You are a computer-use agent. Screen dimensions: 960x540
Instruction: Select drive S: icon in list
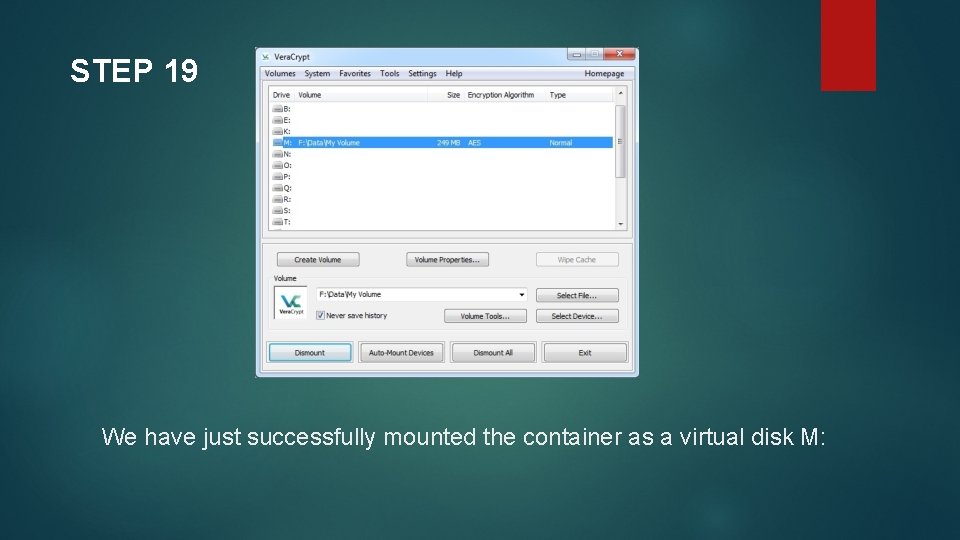pos(278,211)
